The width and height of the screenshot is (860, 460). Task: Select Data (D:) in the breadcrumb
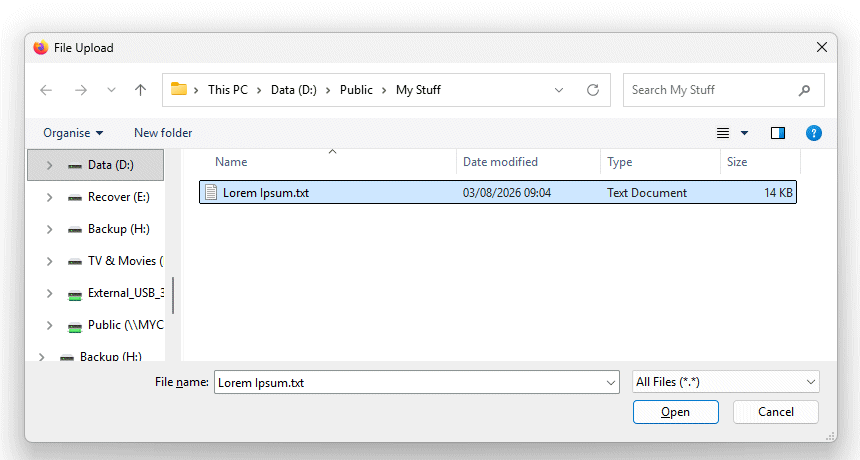point(293,90)
